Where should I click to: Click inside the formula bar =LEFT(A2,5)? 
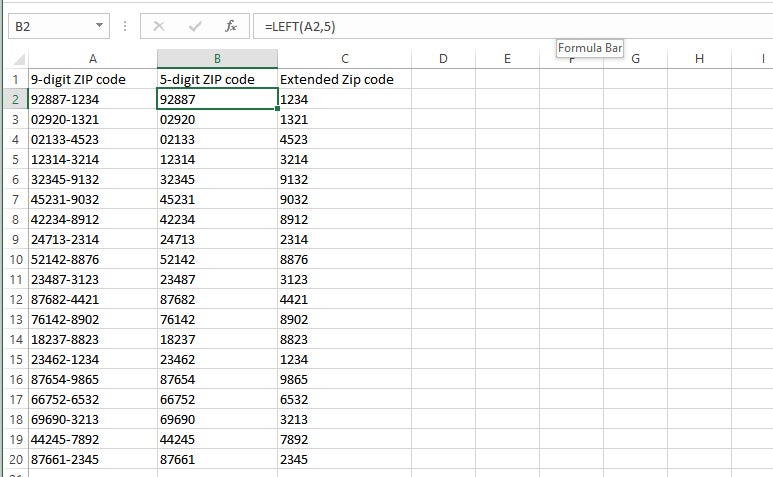[x=513, y=26]
